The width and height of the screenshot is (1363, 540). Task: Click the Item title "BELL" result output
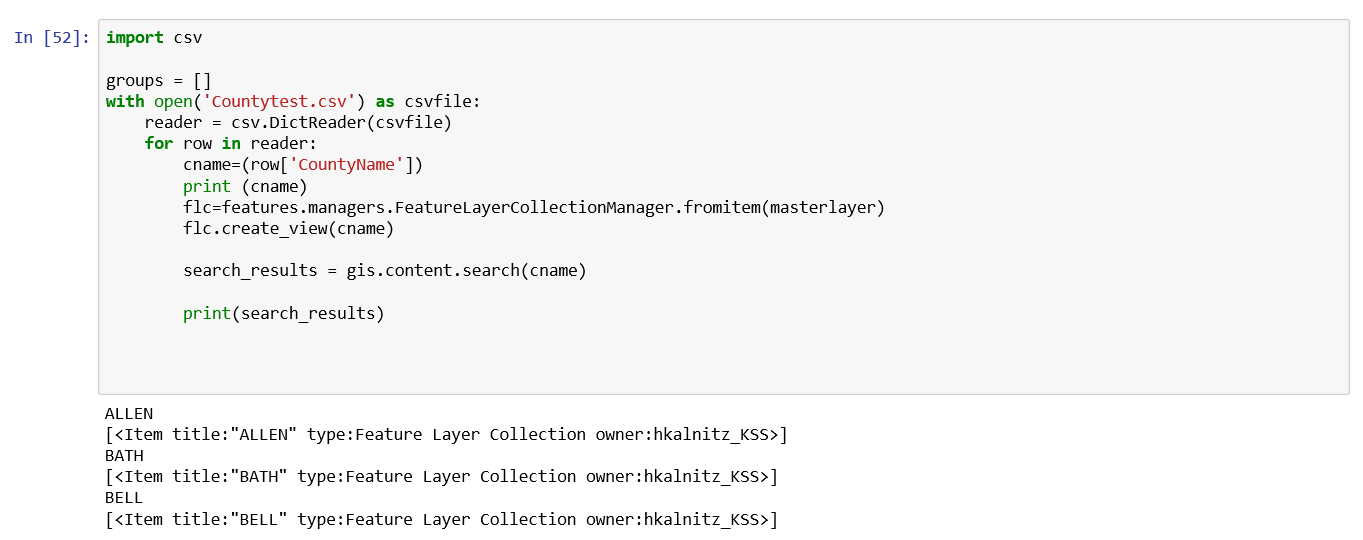(441, 520)
